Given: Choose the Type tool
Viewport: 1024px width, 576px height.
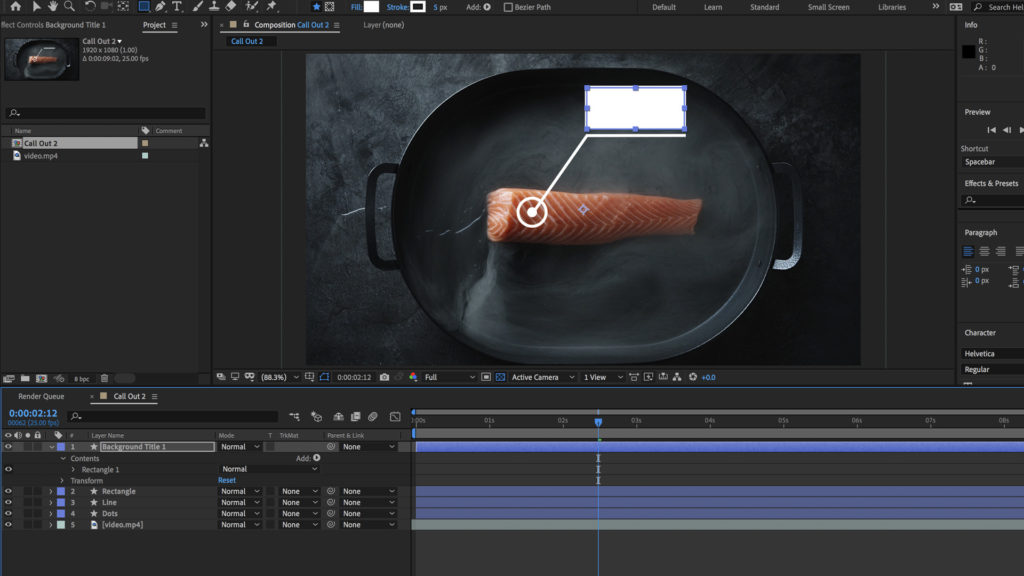Looking at the screenshot, I should [x=177, y=6].
